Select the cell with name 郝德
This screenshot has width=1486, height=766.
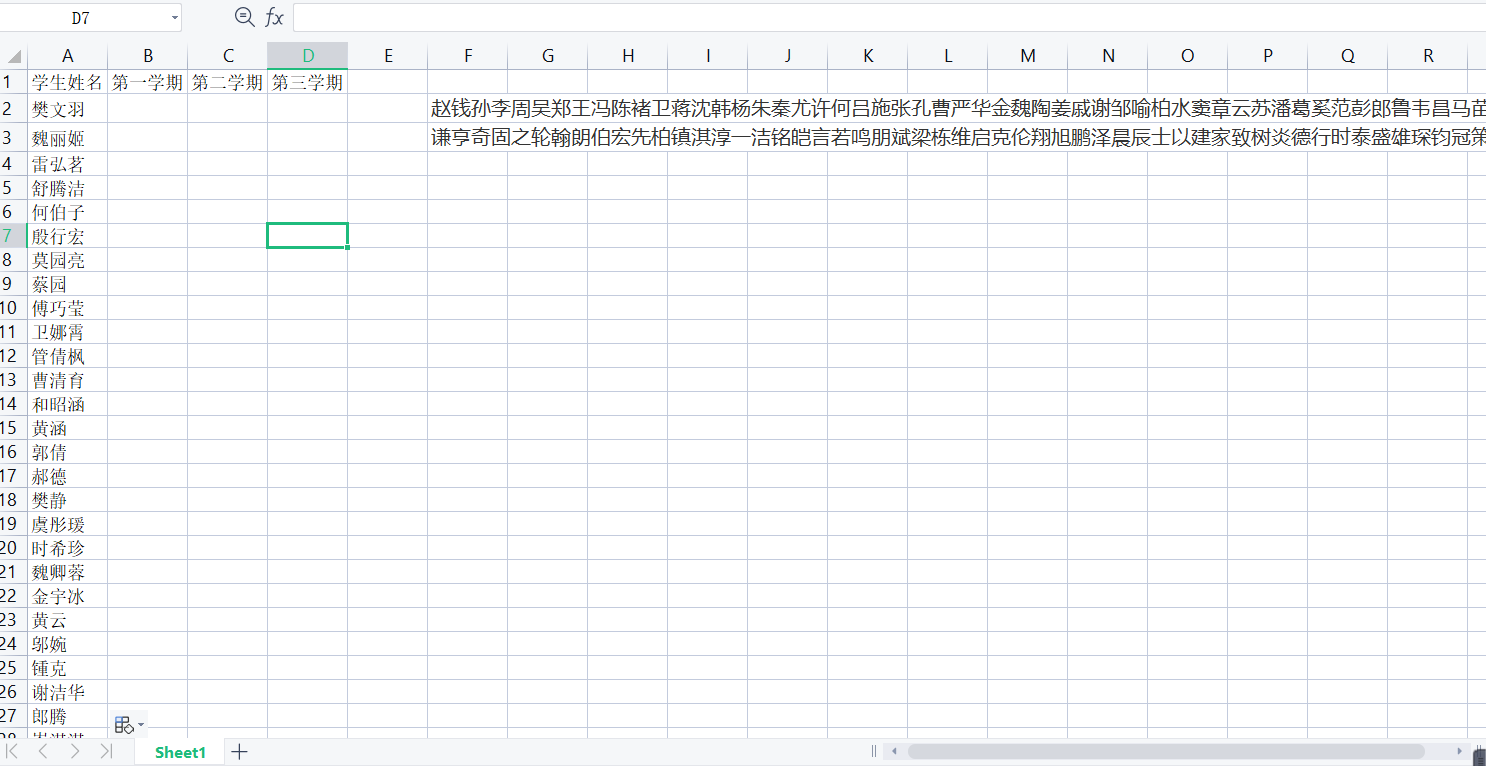pos(67,476)
